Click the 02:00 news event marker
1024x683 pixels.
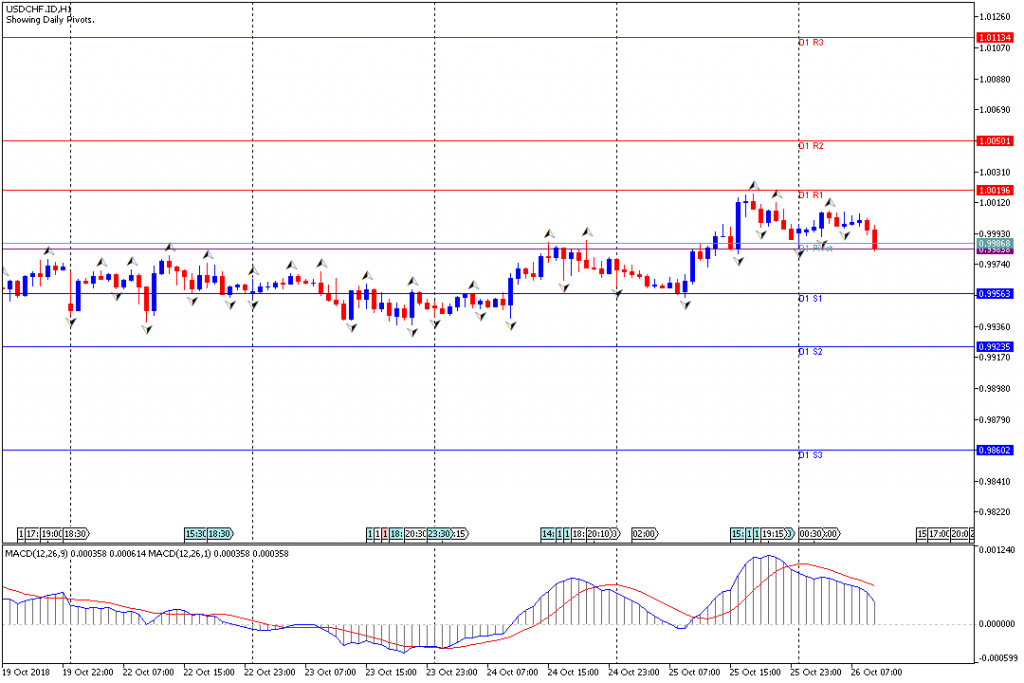644,534
